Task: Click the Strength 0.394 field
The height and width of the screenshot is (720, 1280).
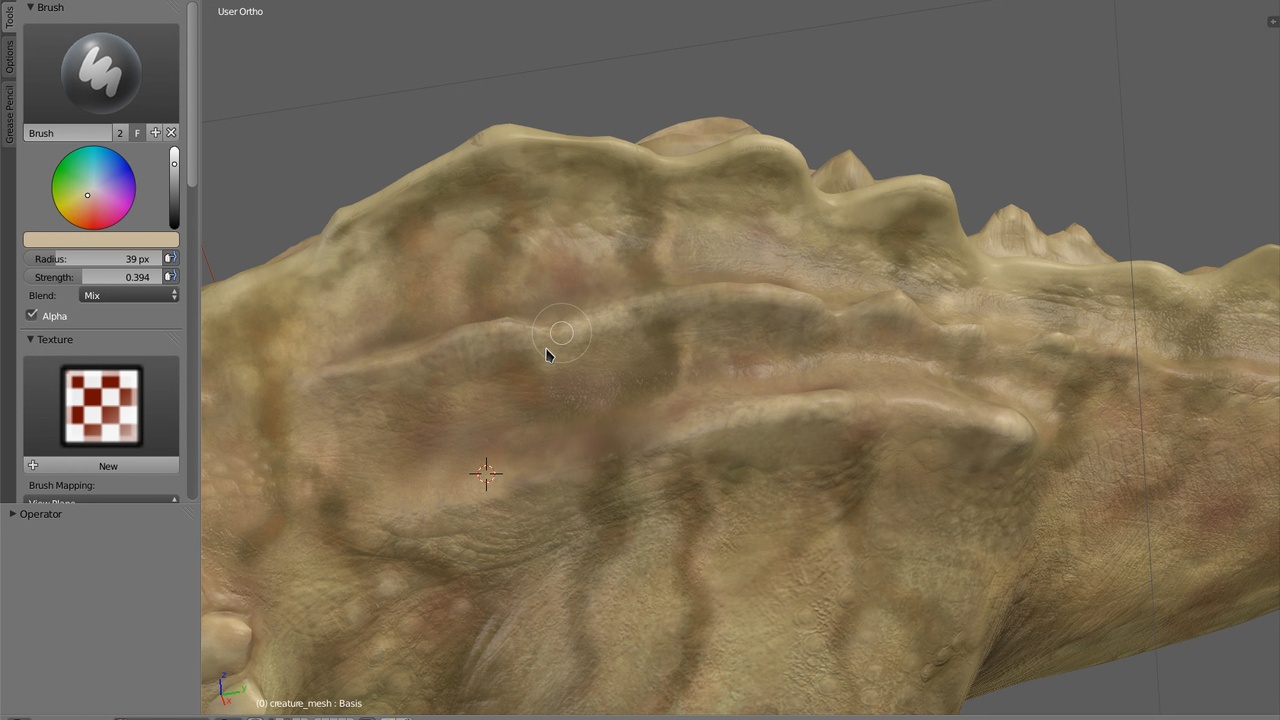Action: point(93,277)
